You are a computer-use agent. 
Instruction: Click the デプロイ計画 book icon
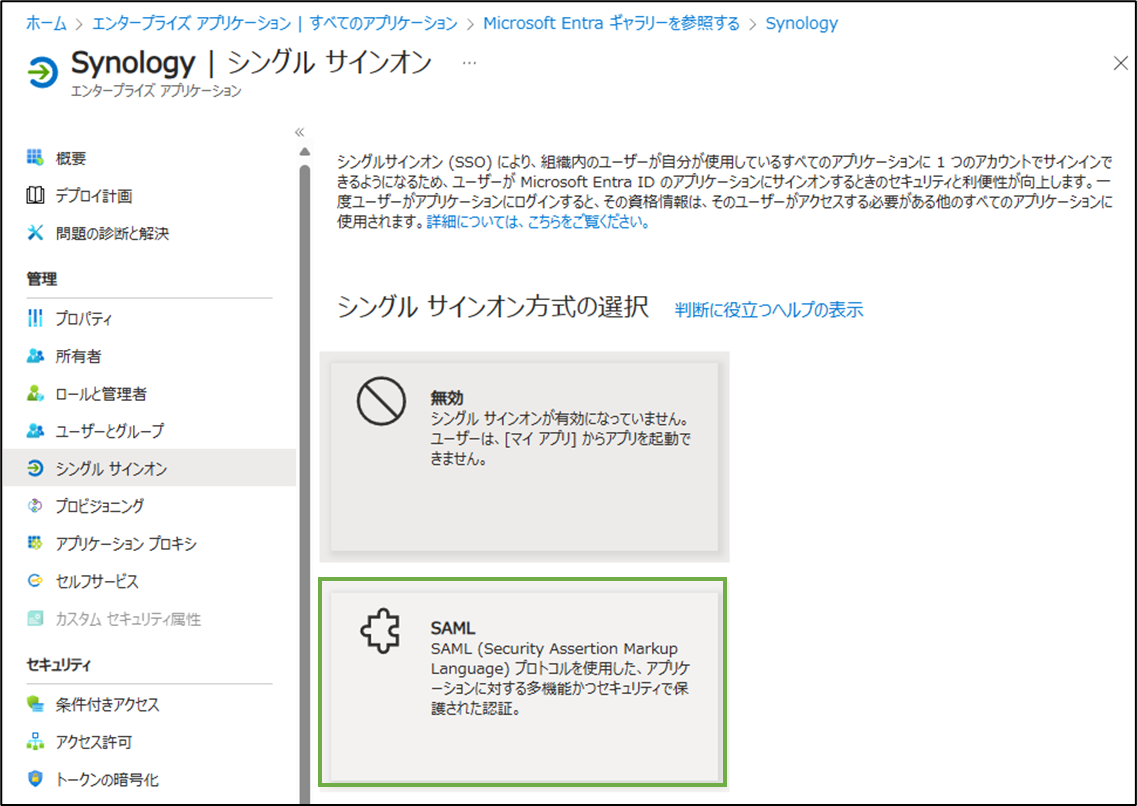(x=35, y=195)
